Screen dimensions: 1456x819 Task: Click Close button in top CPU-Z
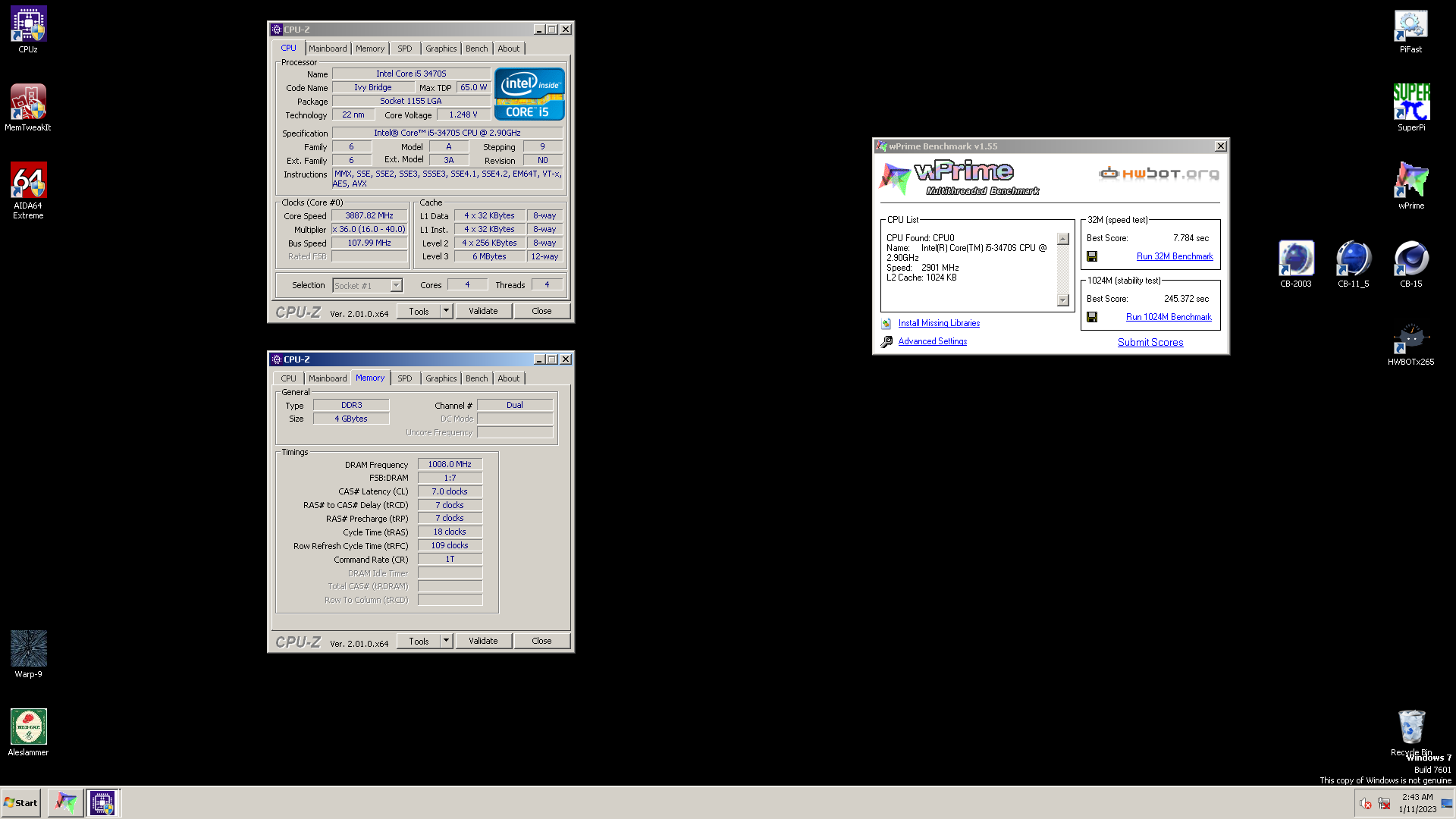point(541,311)
